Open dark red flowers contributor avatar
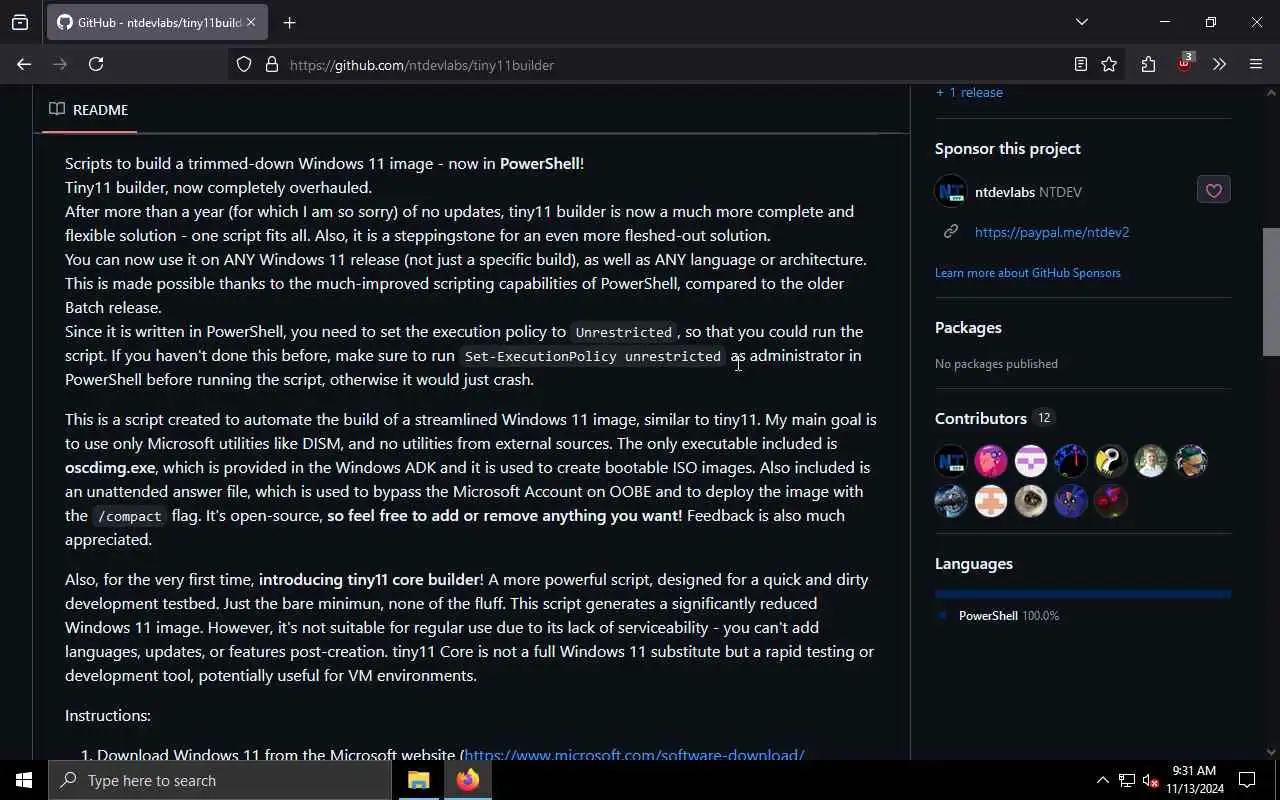 point(1111,501)
